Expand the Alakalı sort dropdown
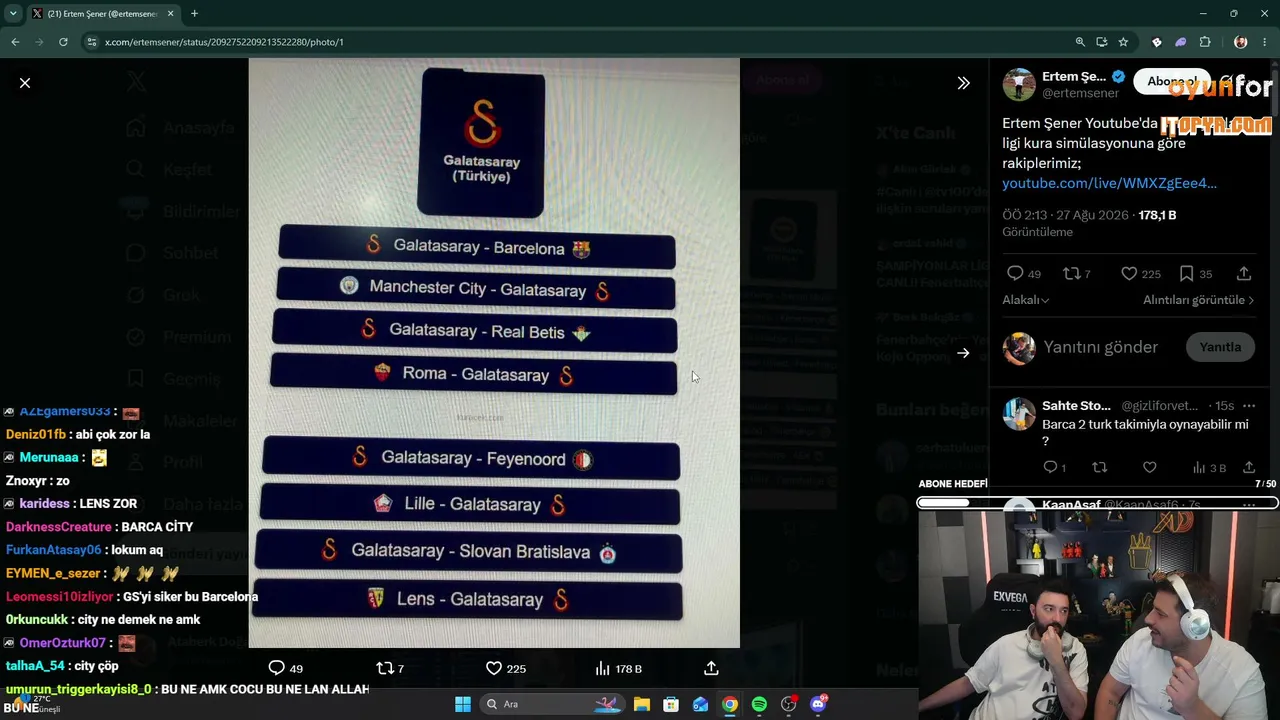This screenshot has width=1280, height=720. pos(1025,300)
